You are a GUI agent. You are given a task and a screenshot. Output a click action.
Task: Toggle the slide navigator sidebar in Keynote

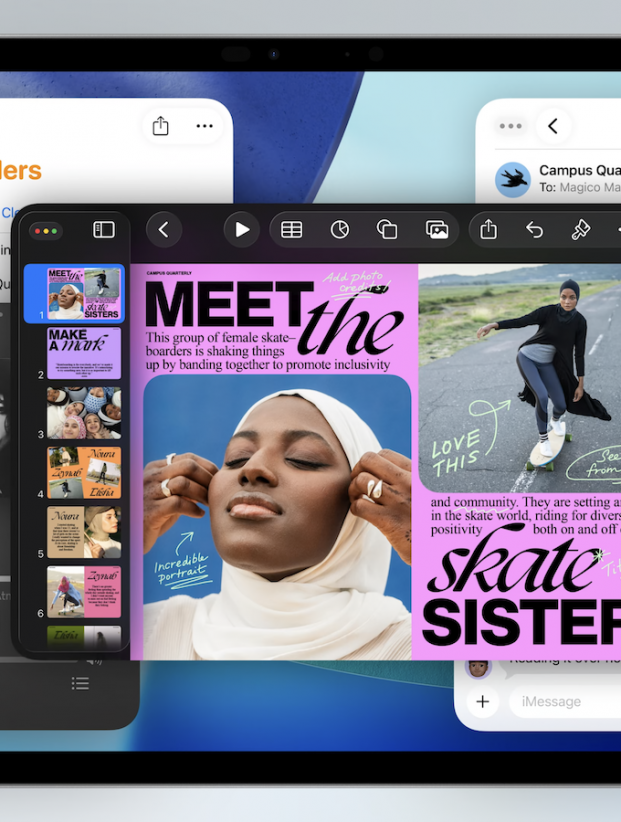(104, 230)
